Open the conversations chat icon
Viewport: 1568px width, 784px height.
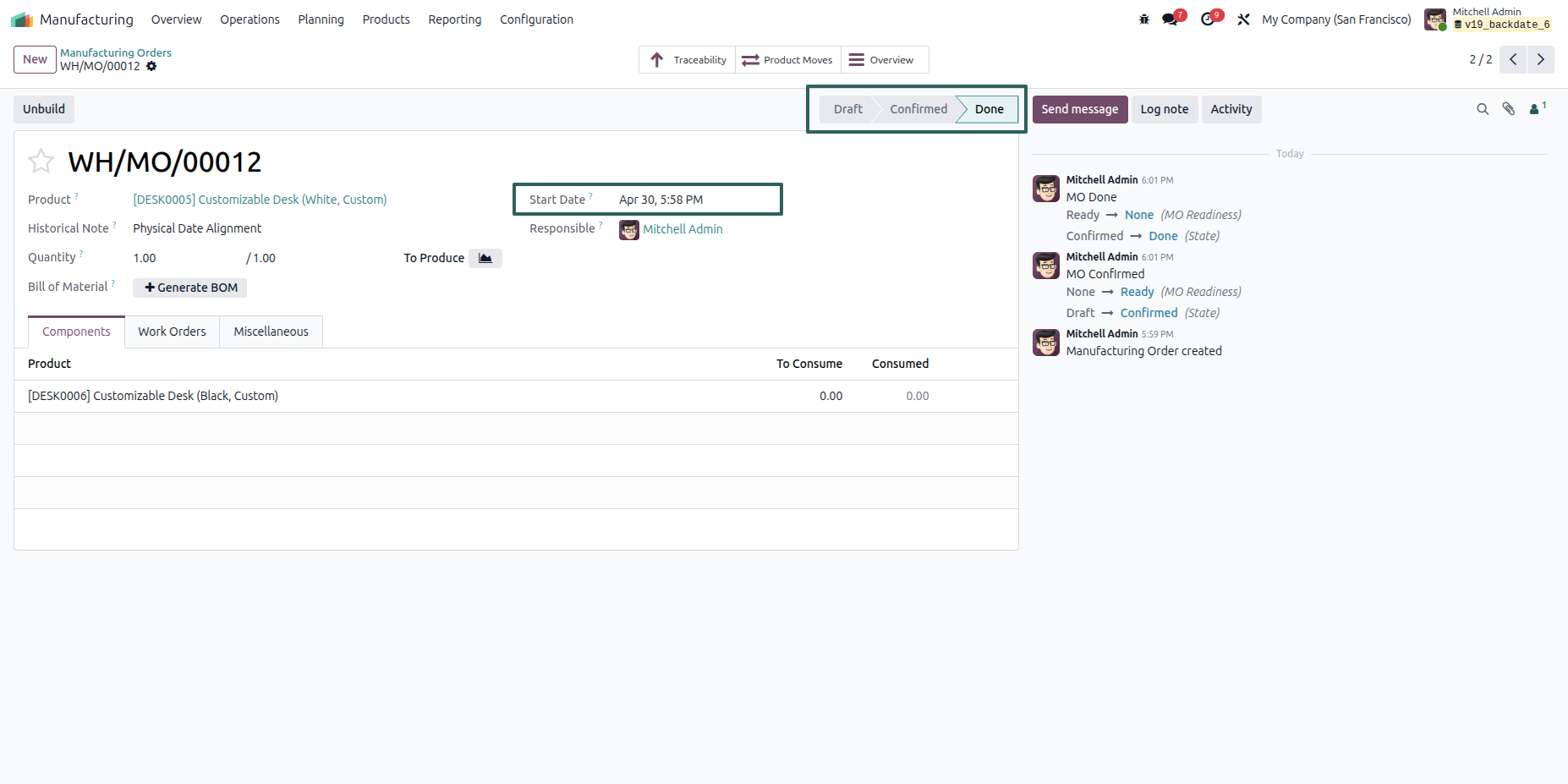pyautogui.click(x=1171, y=19)
